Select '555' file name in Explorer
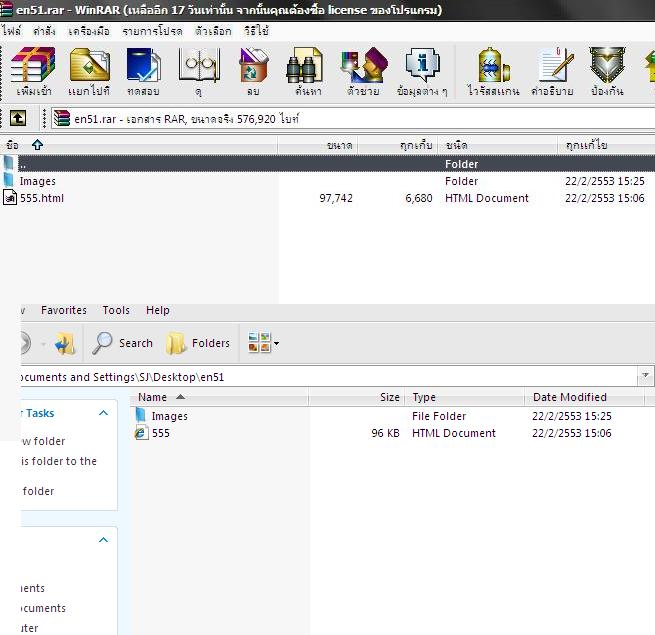Screen dimensions: 655x635 click(161, 433)
